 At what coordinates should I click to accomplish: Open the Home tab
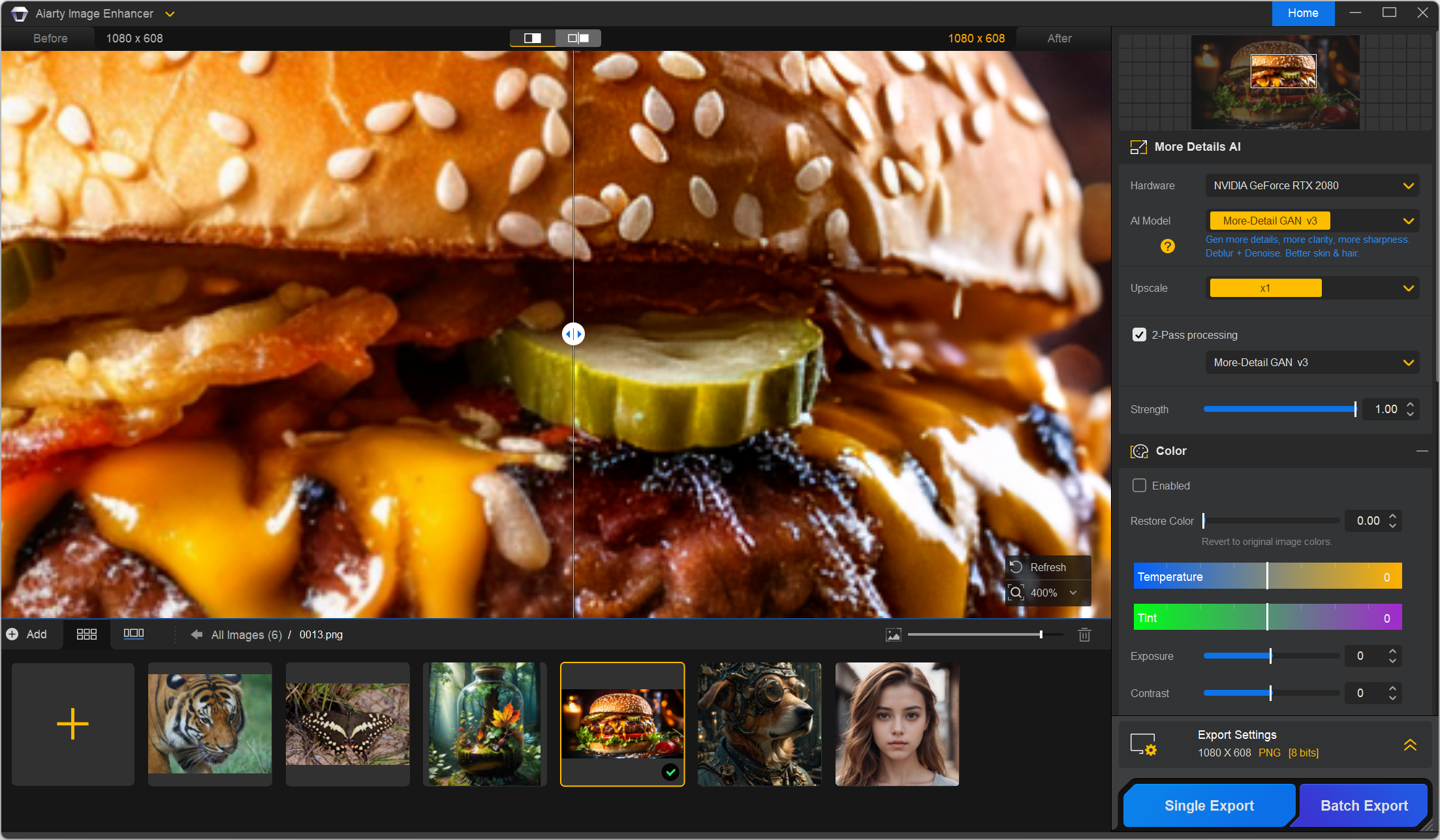point(1302,13)
